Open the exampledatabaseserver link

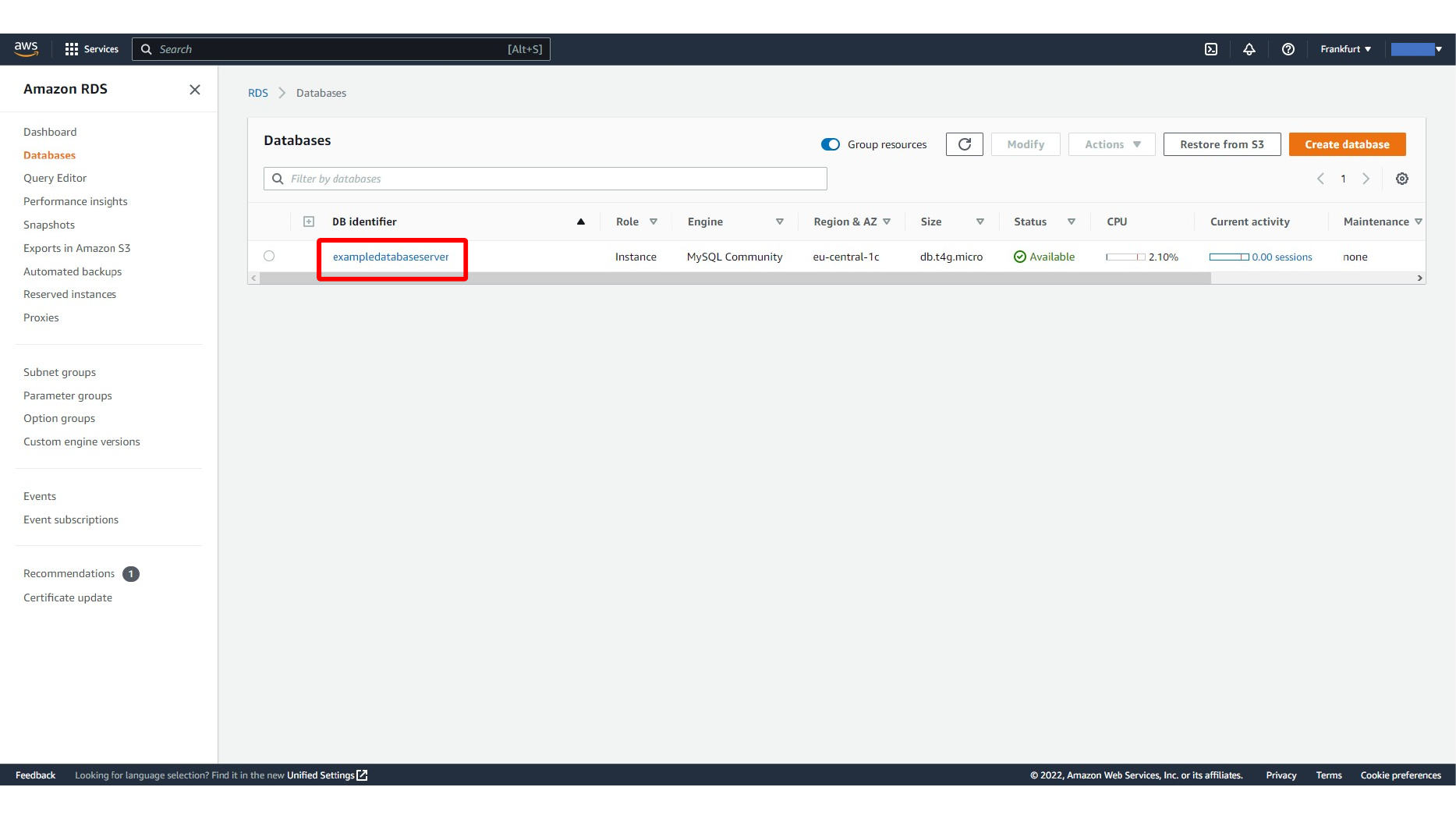pyautogui.click(x=391, y=257)
